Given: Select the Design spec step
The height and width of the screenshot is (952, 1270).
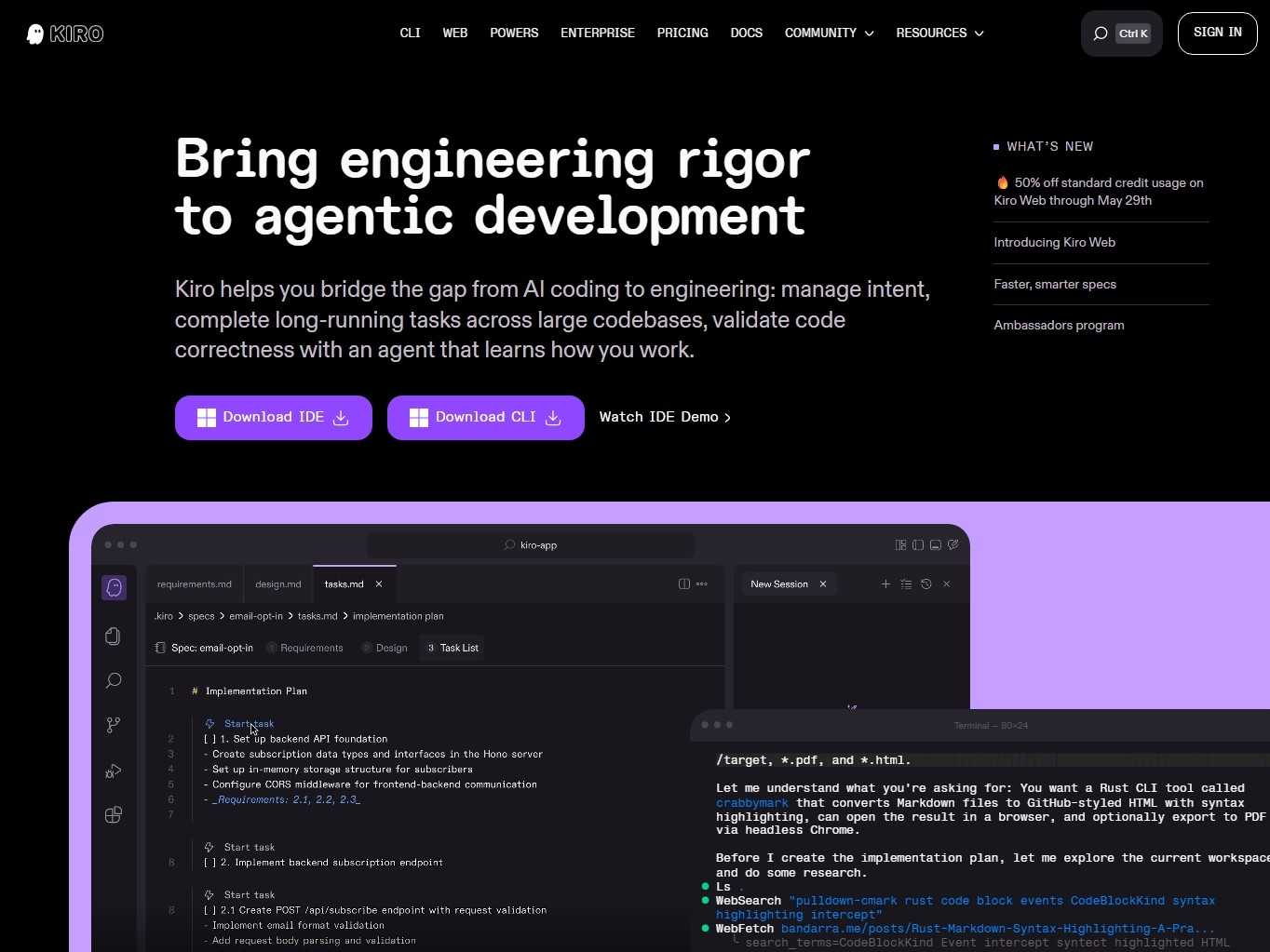Looking at the screenshot, I should [385, 648].
